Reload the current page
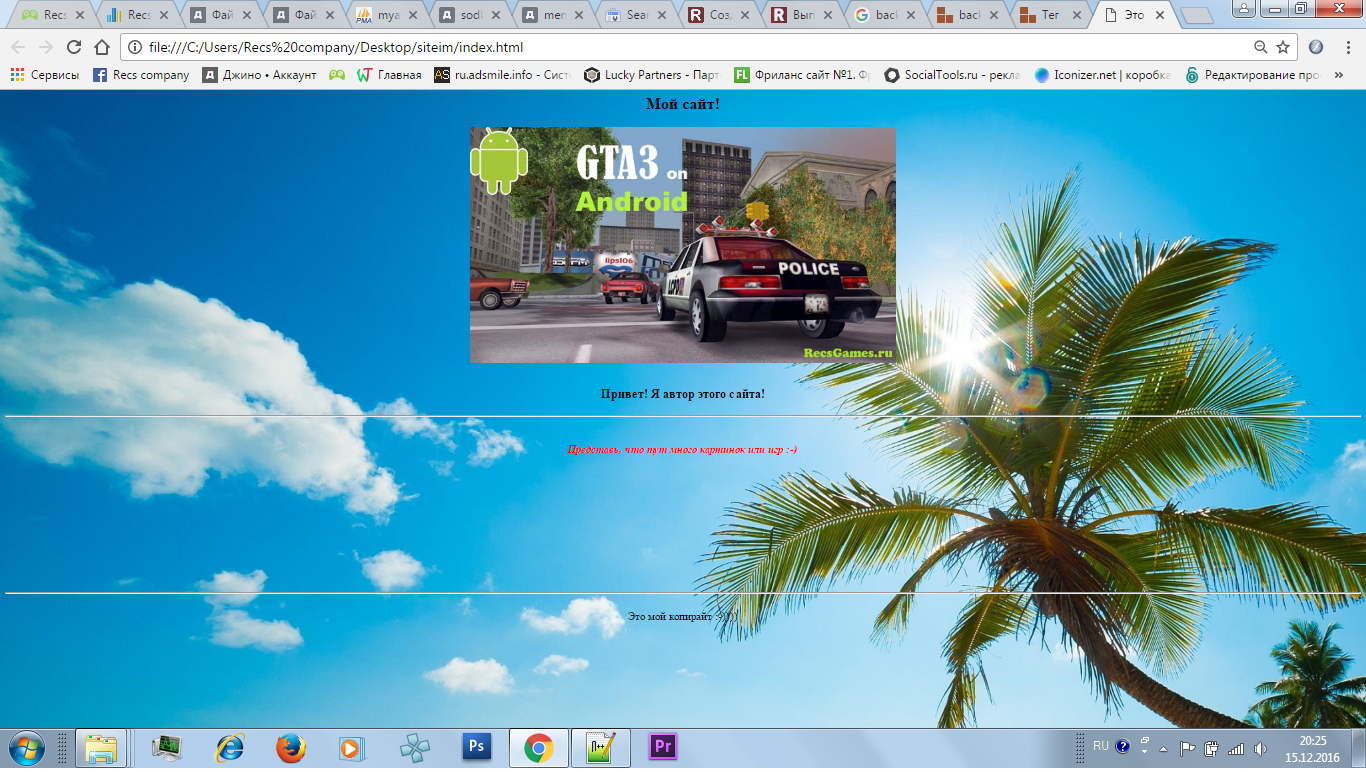The width and height of the screenshot is (1366, 772). [74, 47]
